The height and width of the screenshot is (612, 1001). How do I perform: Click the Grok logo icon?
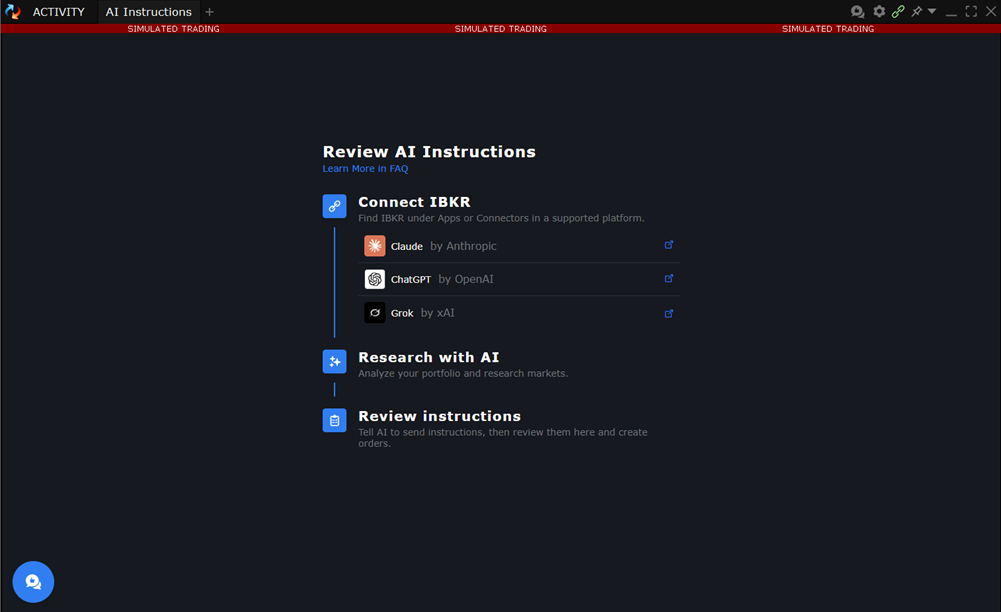click(375, 313)
